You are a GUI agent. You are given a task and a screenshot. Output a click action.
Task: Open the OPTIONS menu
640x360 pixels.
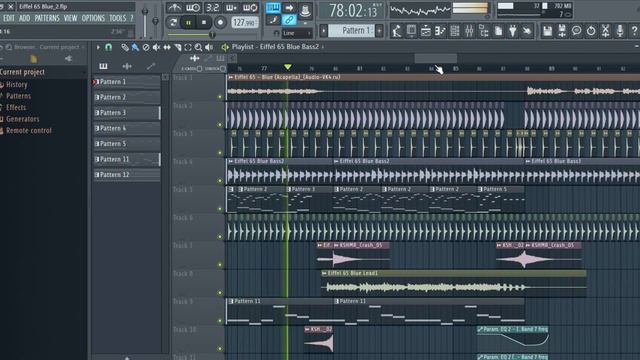(93, 18)
